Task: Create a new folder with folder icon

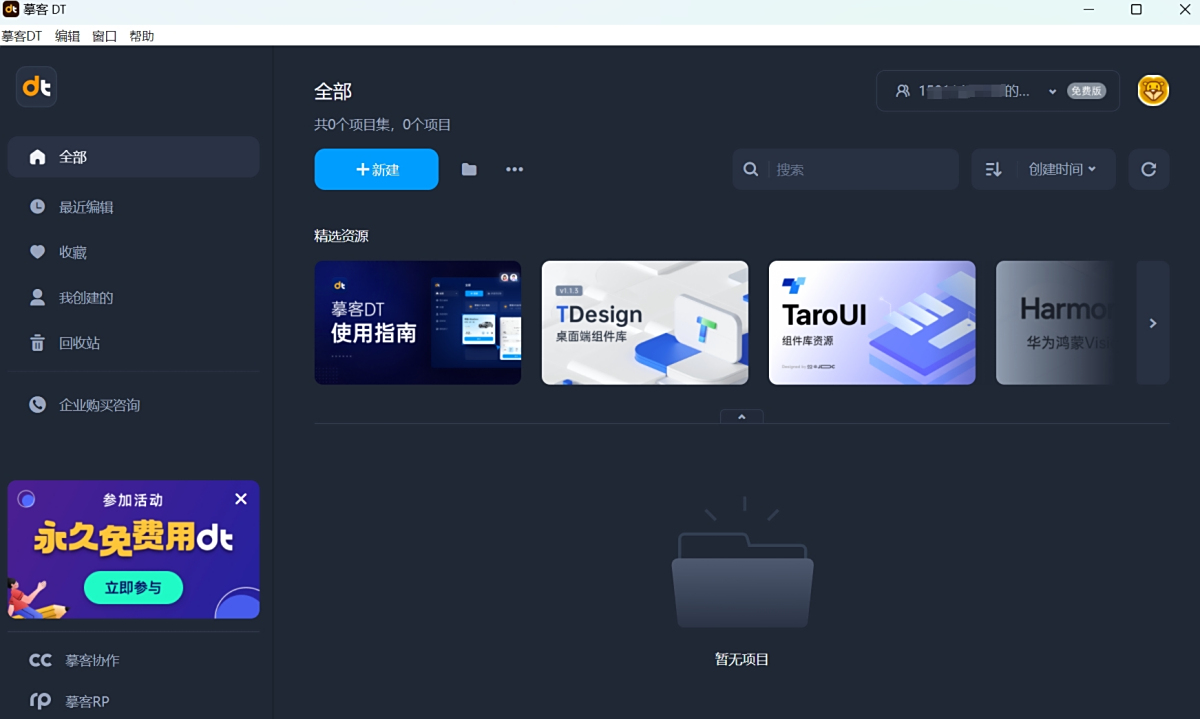Action: (469, 169)
